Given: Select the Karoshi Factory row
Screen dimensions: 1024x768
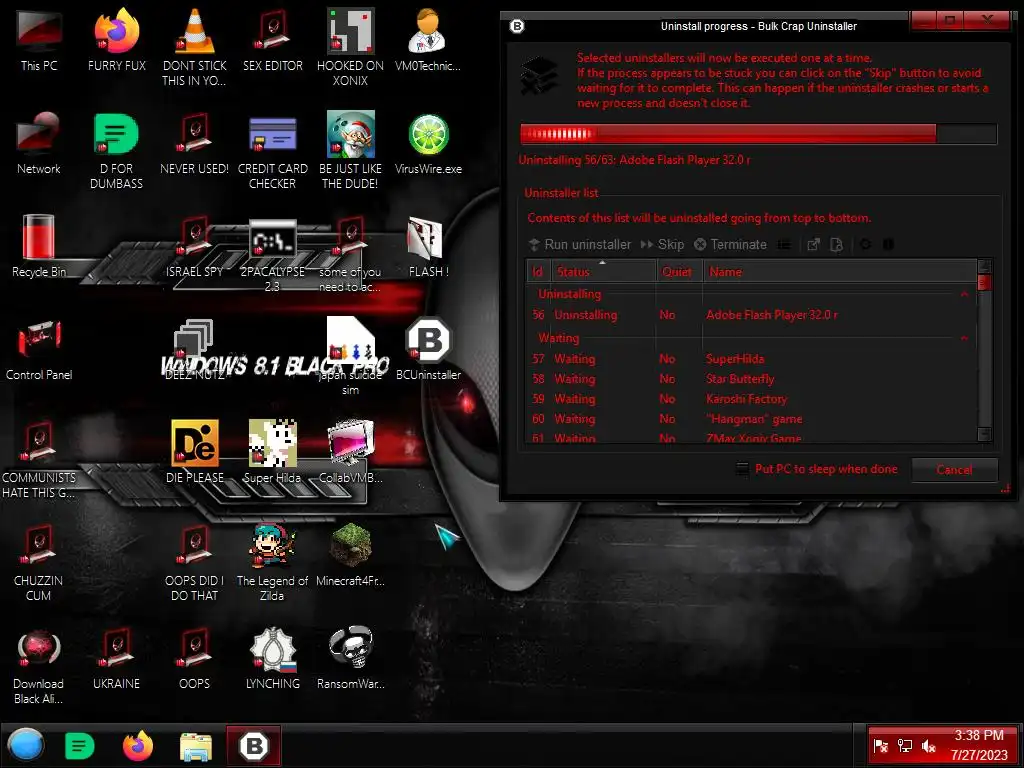Looking at the screenshot, I should pyautogui.click(x=752, y=399).
